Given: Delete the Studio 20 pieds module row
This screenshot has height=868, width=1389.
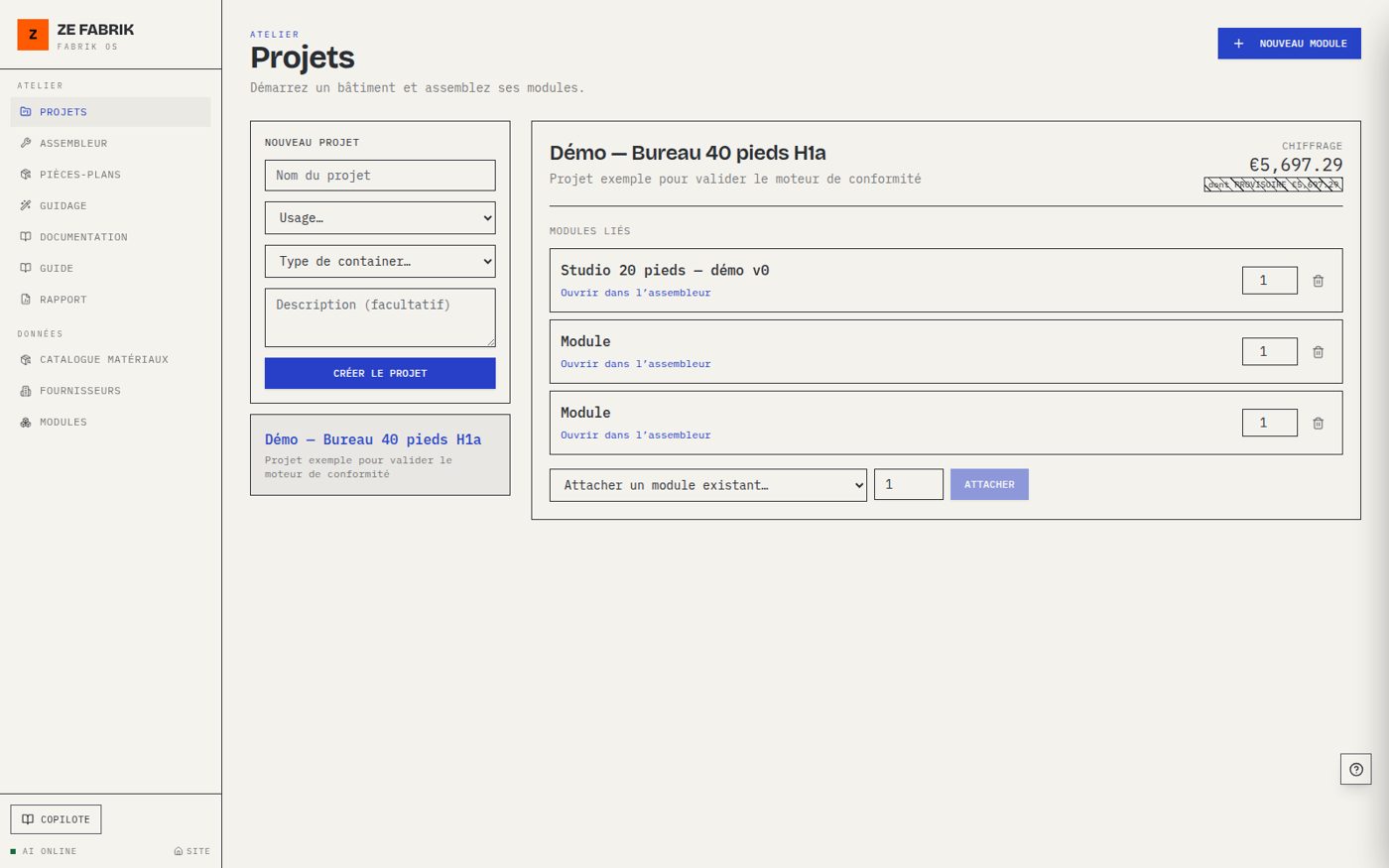Looking at the screenshot, I should 1319,281.
